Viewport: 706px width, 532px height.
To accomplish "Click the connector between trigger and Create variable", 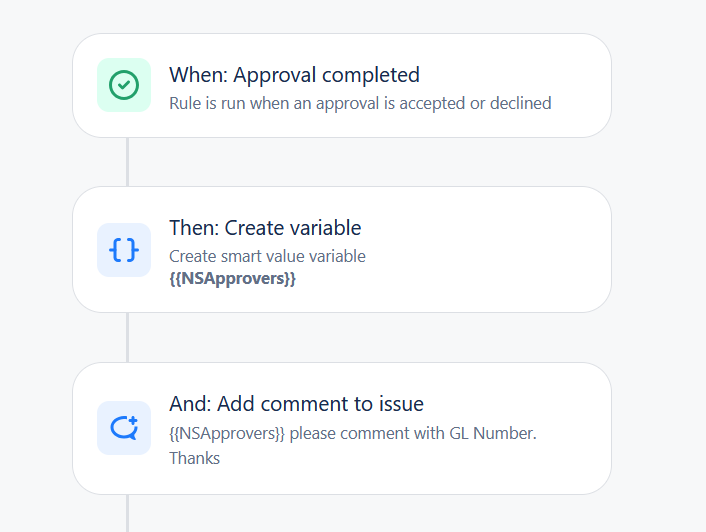I will [x=127, y=162].
